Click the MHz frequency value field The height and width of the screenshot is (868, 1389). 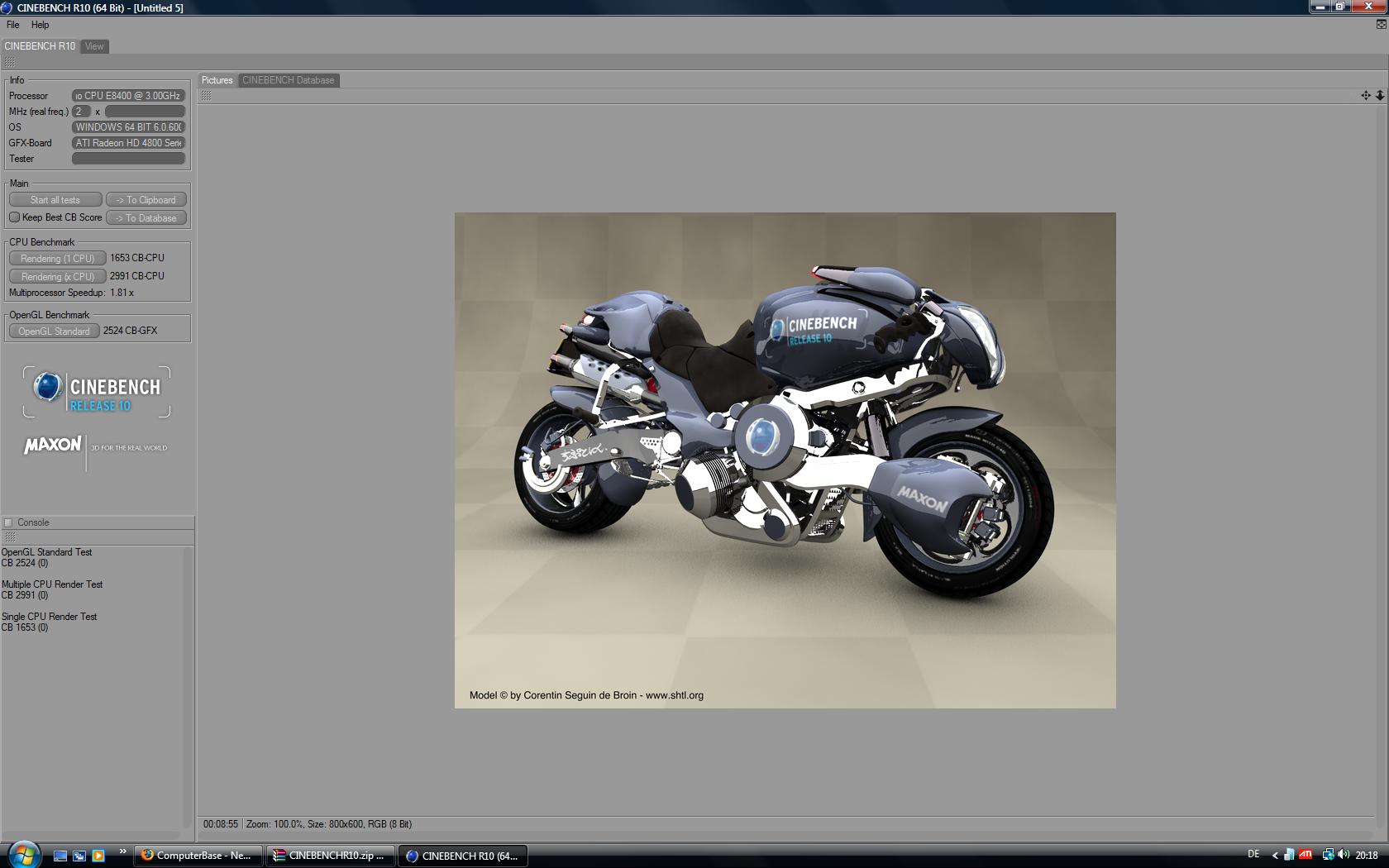(145, 112)
